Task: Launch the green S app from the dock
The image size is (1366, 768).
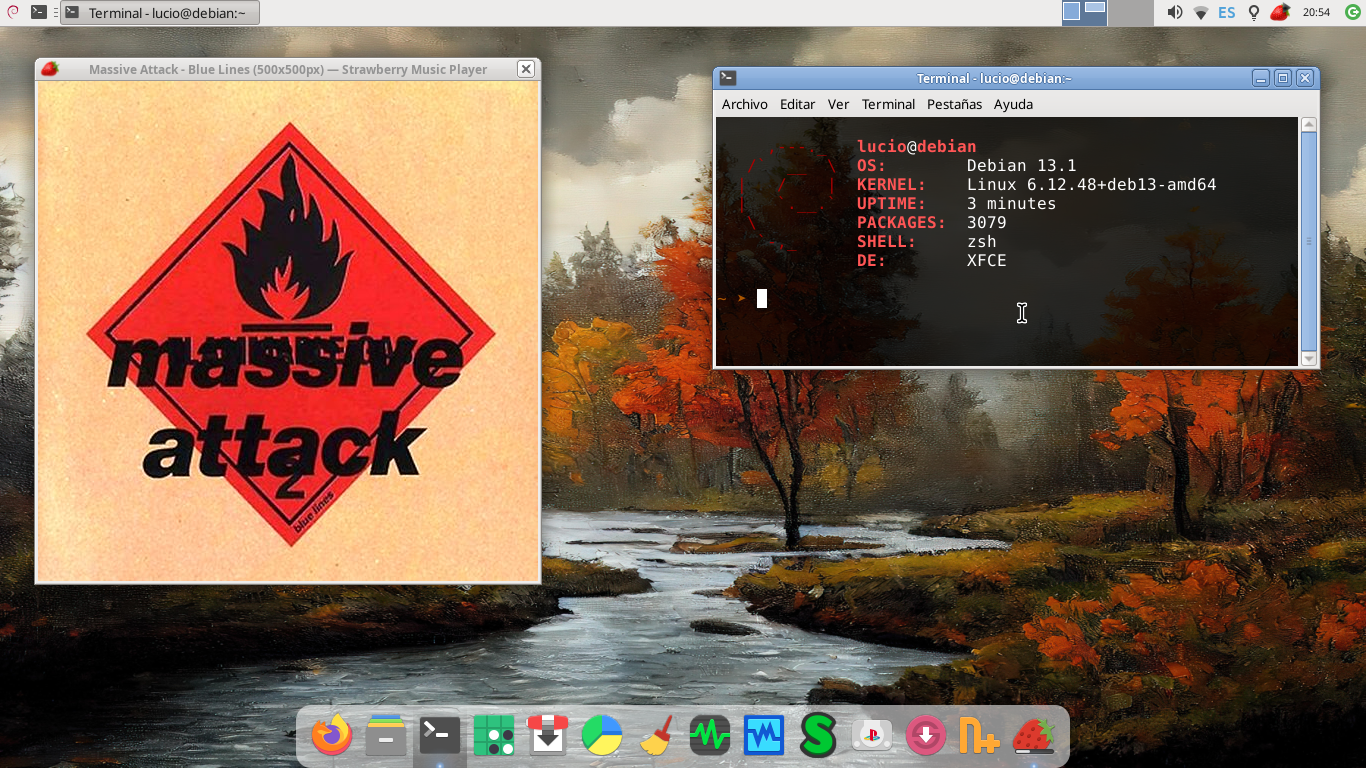Action: 818,736
